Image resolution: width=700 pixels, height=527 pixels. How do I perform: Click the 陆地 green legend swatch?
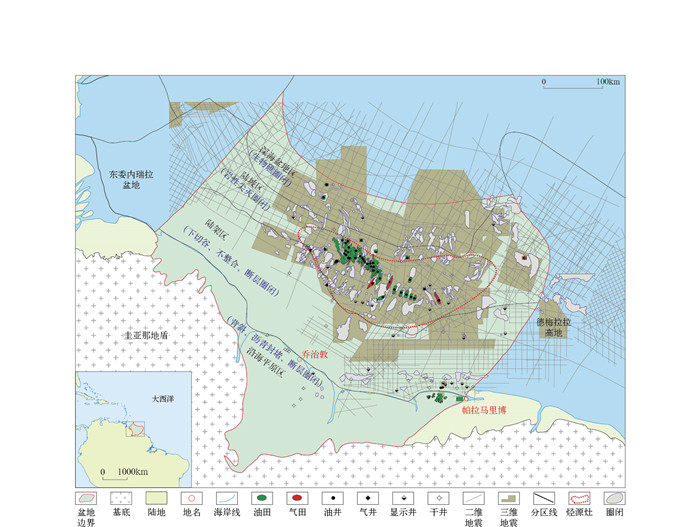click(157, 497)
